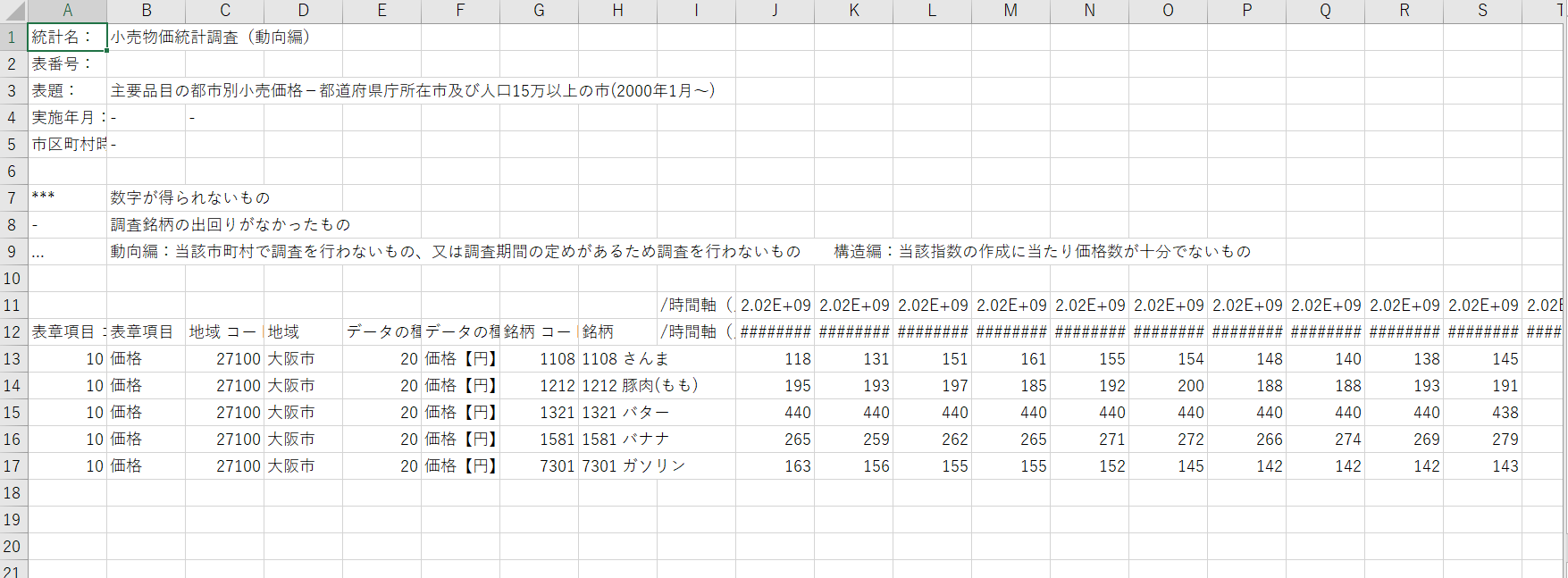Click cell A4 実施年月

67,118
